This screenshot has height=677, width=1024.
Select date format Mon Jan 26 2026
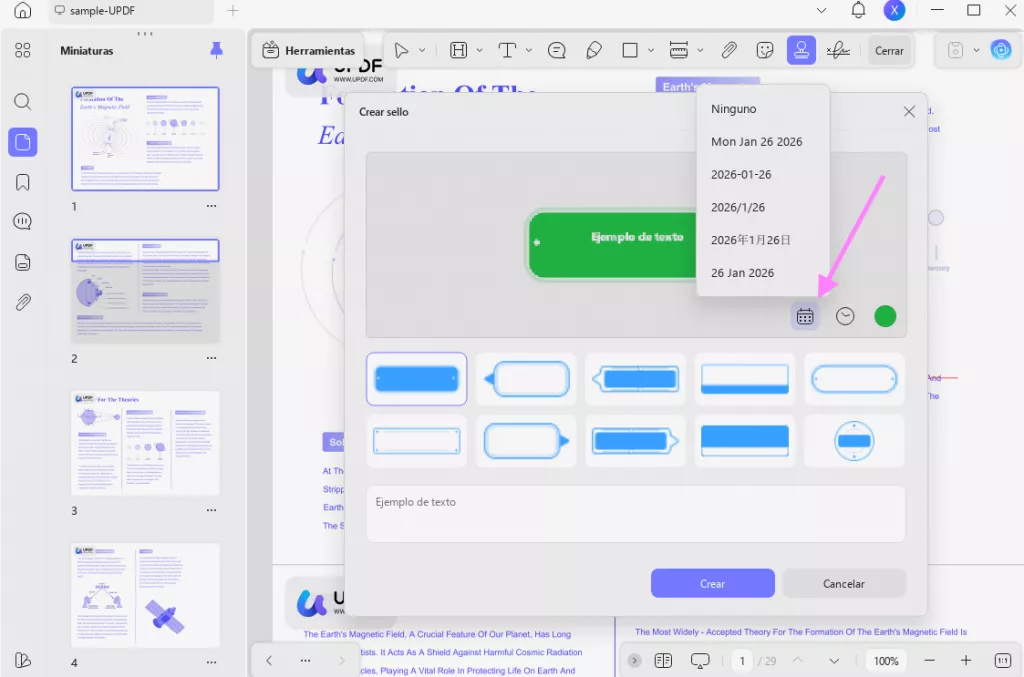pyautogui.click(x=756, y=142)
